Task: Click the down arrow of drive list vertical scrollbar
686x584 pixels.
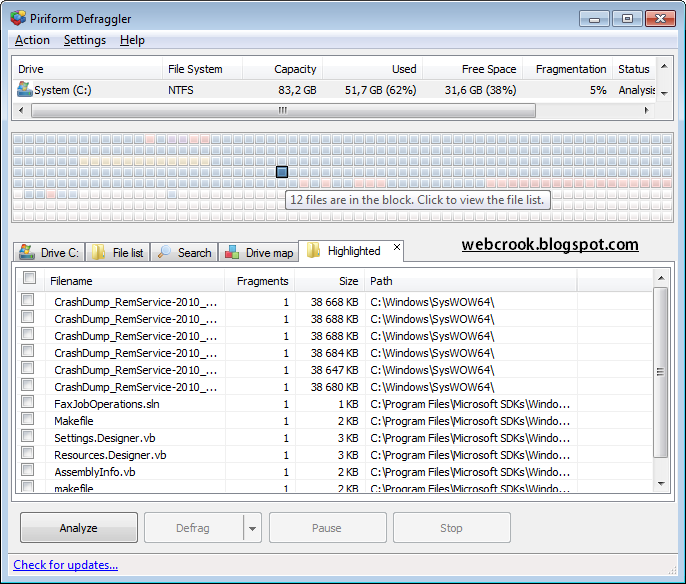Action: point(664,93)
